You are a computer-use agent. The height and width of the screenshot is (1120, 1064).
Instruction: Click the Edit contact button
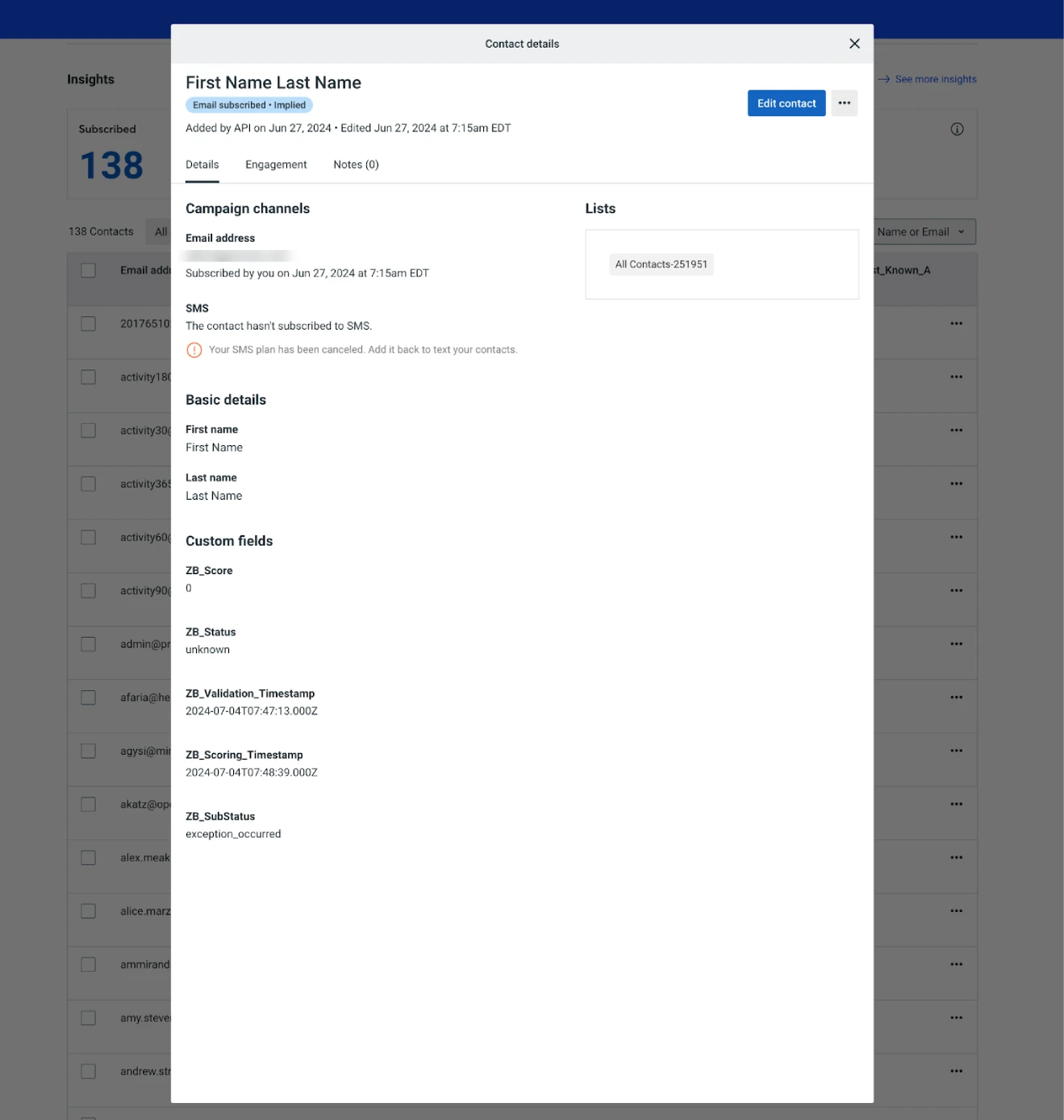coord(786,102)
